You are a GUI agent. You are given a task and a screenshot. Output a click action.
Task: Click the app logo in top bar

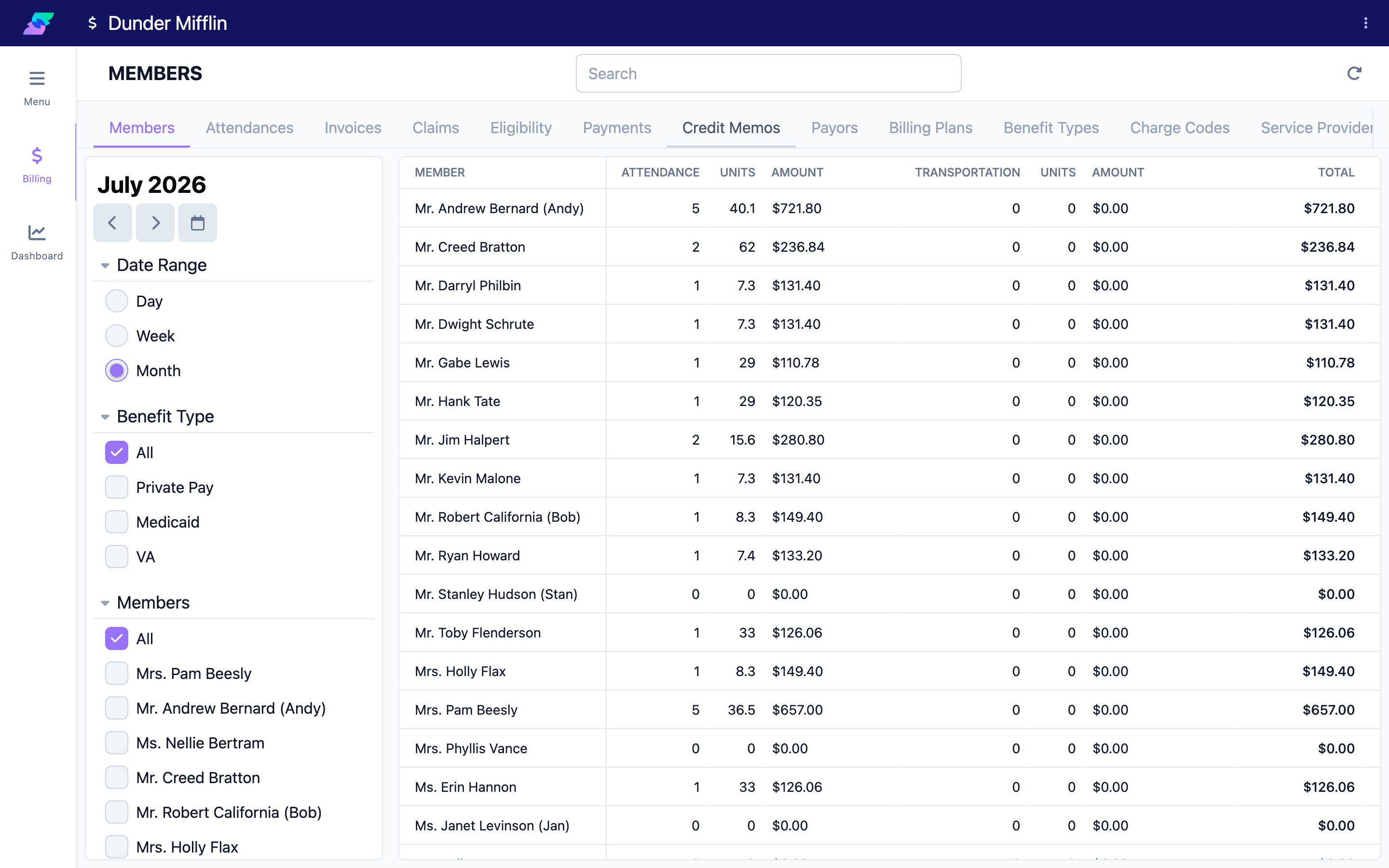(39, 23)
